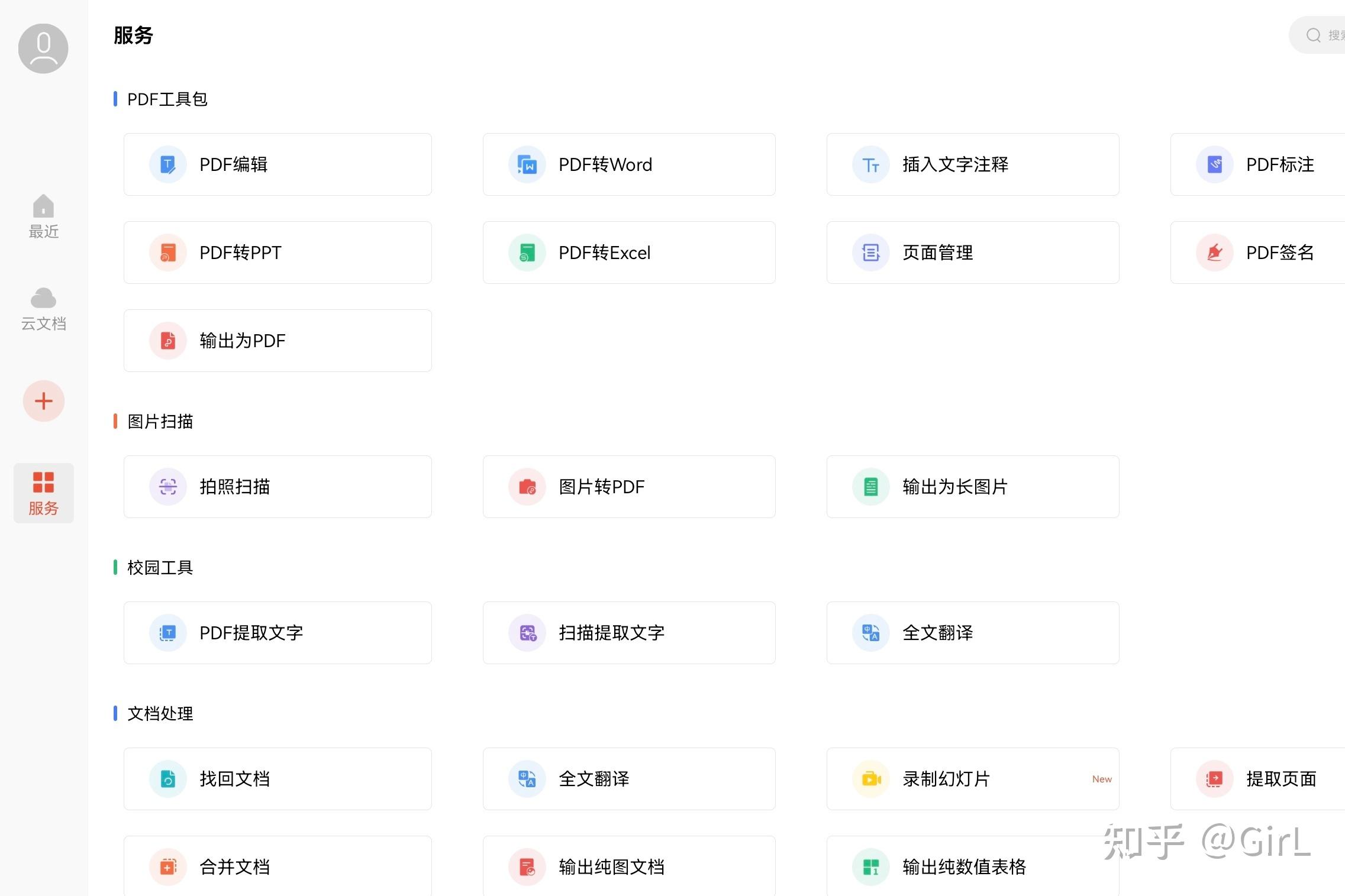
Task: Select the PDF转Word tool
Action: coord(628,164)
